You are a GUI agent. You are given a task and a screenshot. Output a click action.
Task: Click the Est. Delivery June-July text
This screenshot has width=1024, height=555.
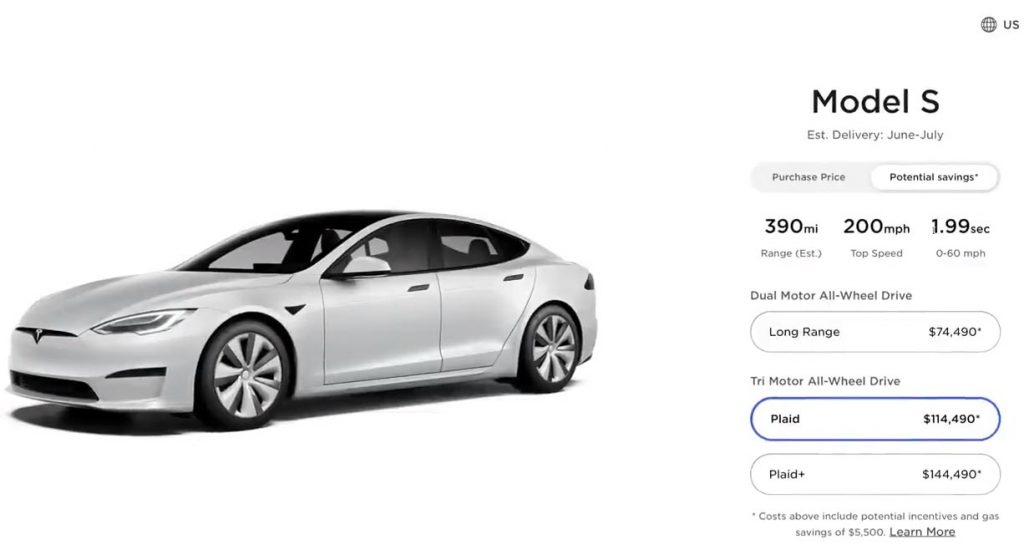(x=875, y=135)
